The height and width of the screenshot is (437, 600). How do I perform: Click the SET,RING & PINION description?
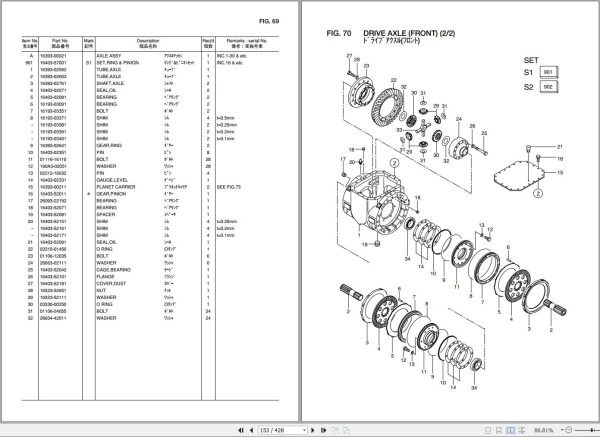(117, 63)
